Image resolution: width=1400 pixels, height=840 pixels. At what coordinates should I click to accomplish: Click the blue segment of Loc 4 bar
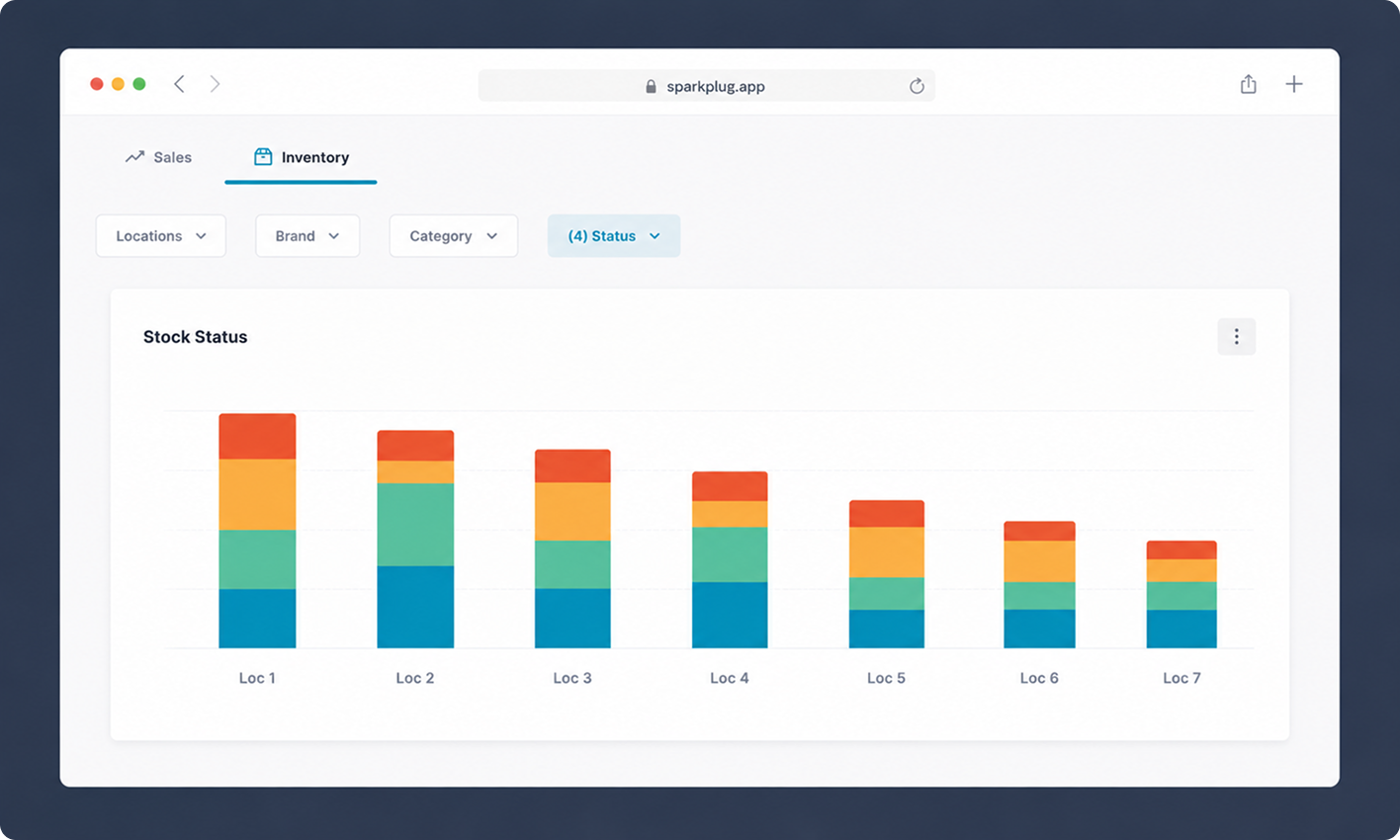[730, 615]
